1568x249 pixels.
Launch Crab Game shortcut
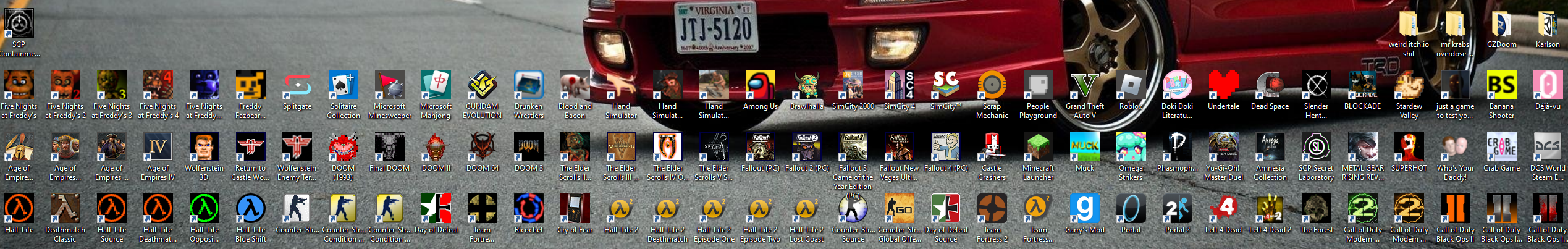pos(1501,147)
